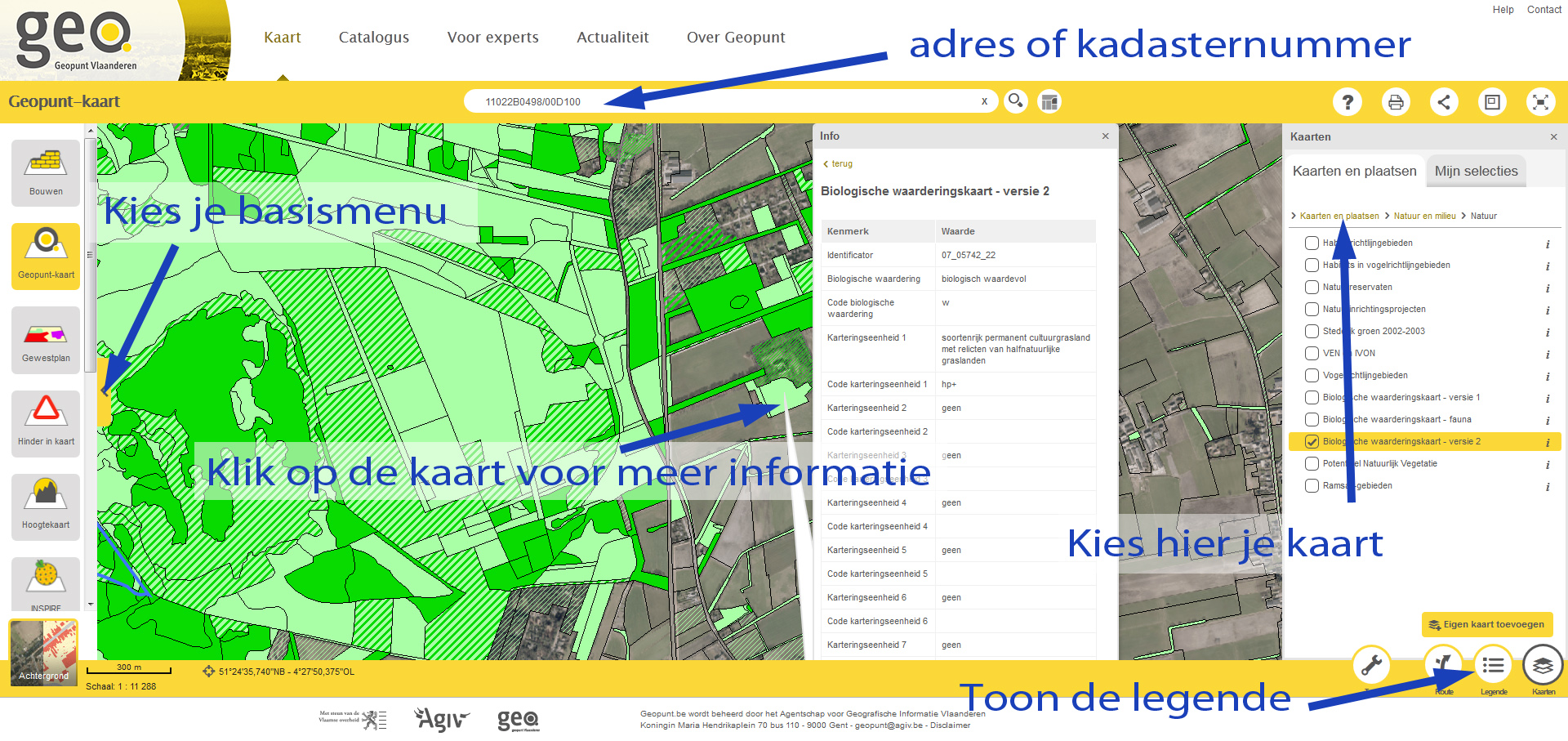This screenshot has height=741, width=1568.
Task: Click the print icon
Action: [x=1396, y=102]
